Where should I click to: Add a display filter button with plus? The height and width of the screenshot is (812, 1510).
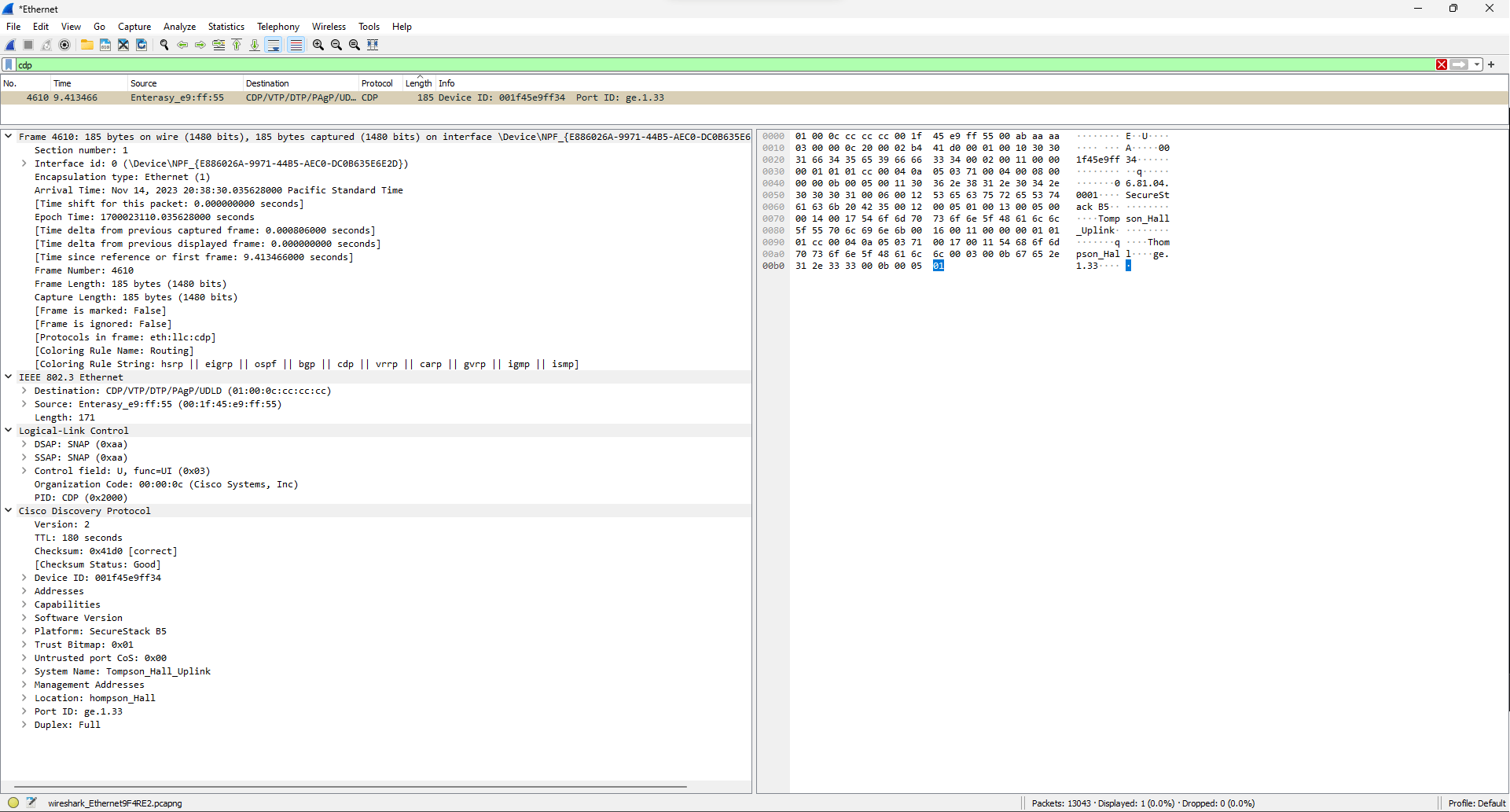1491,64
